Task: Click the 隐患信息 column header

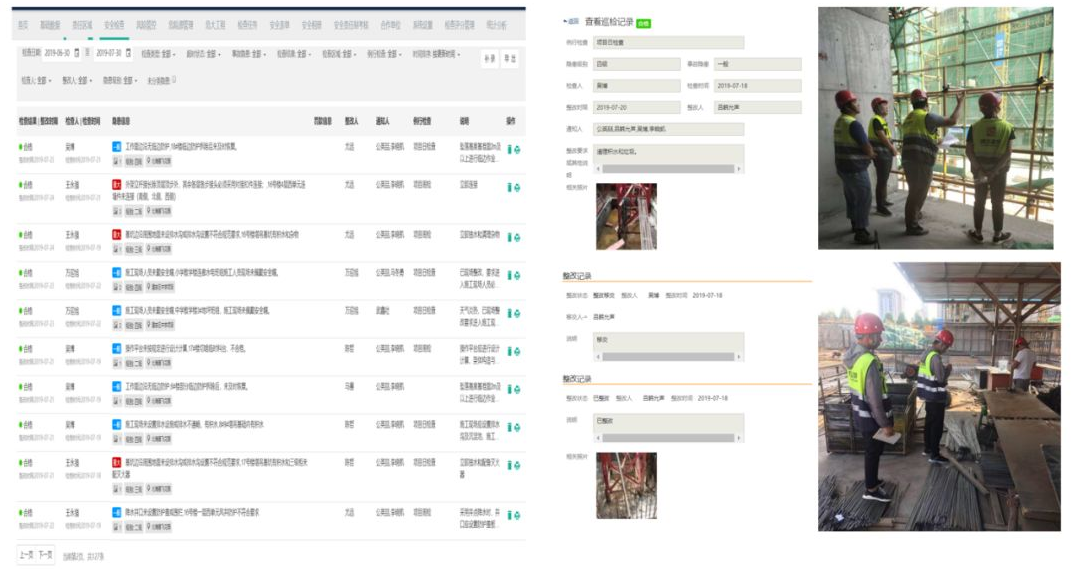Action: 121,121
